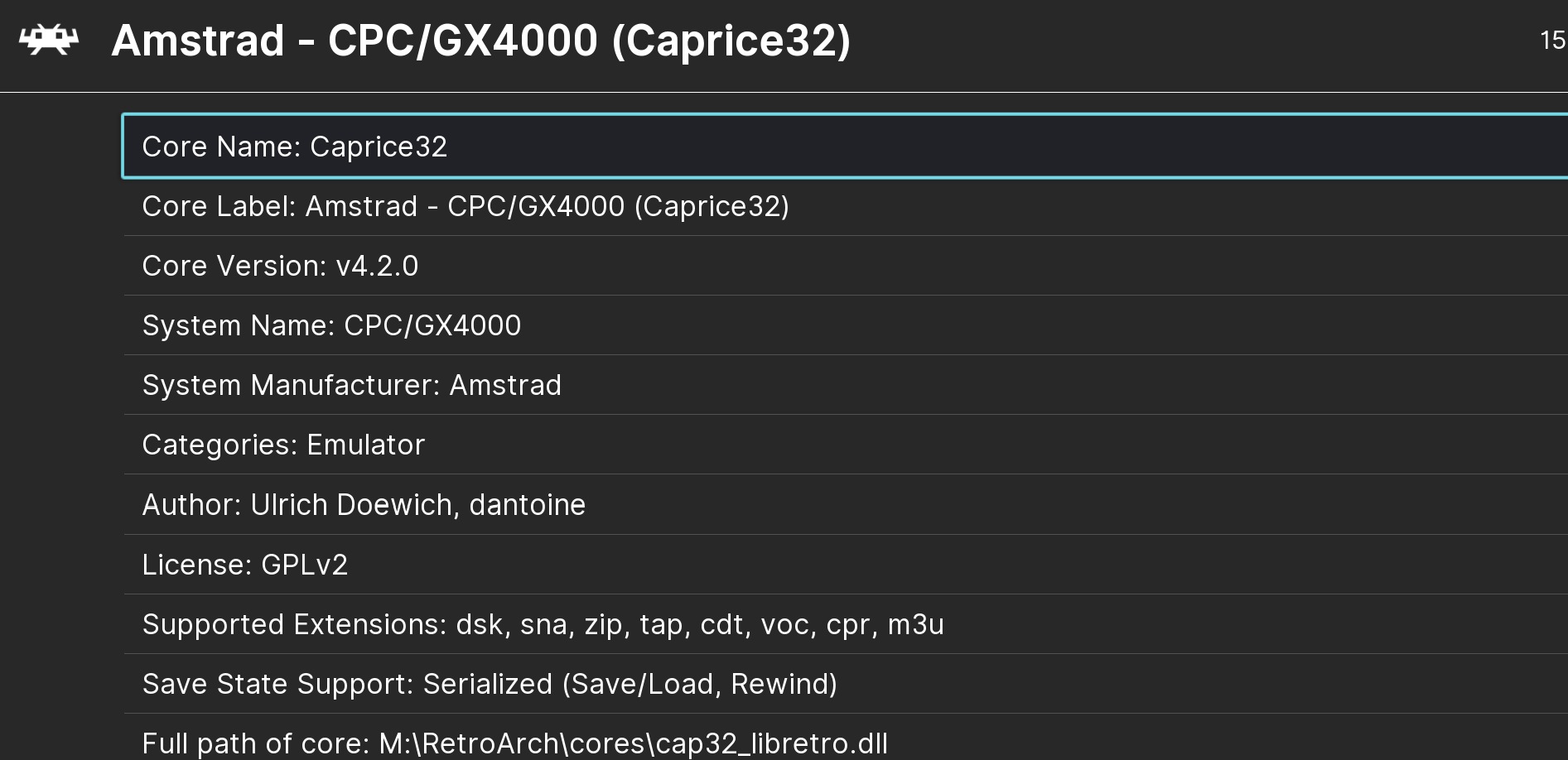
Task: Click the 'GPLv2' license value text
Action: click(305, 565)
